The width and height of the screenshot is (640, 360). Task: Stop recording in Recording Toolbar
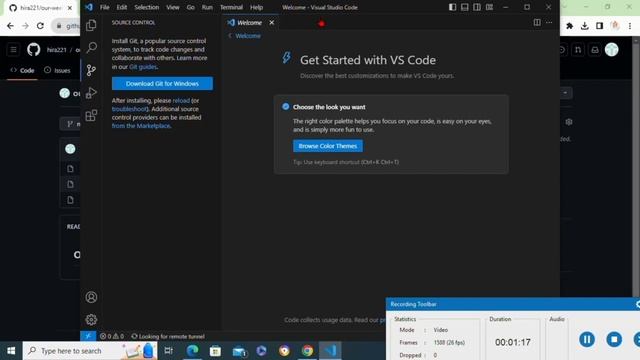[614, 339]
